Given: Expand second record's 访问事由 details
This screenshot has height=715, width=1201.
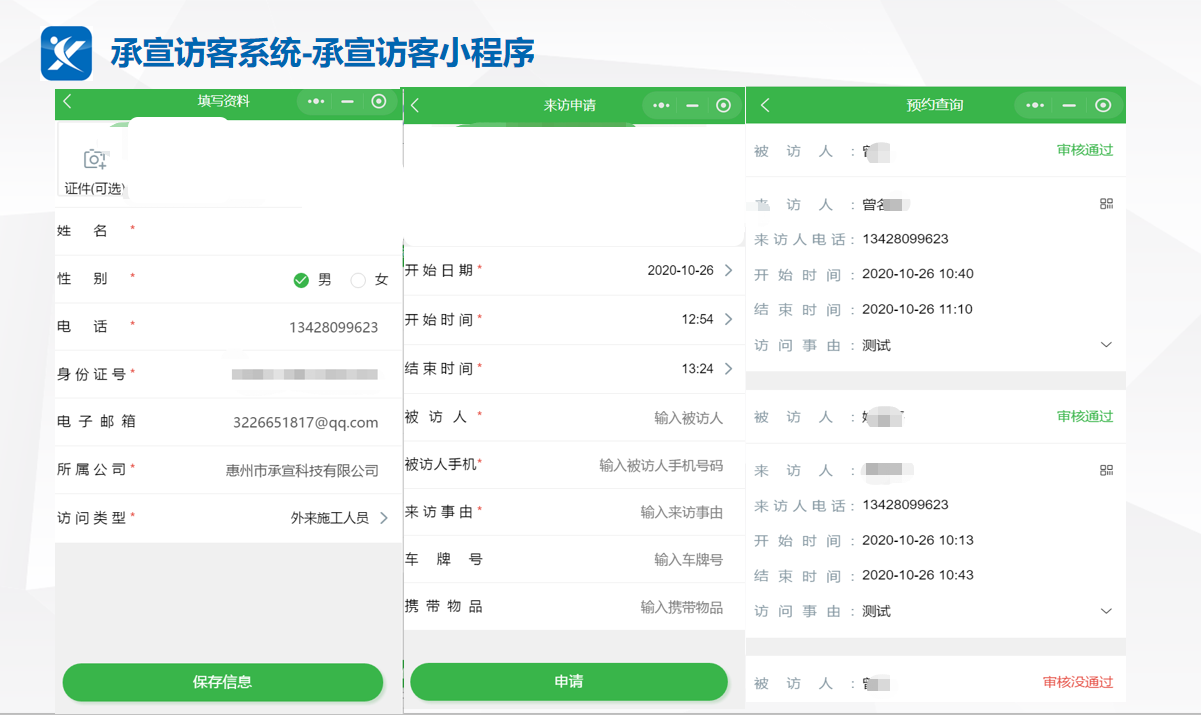Looking at the screenshot, I should tap(1106, 611).
